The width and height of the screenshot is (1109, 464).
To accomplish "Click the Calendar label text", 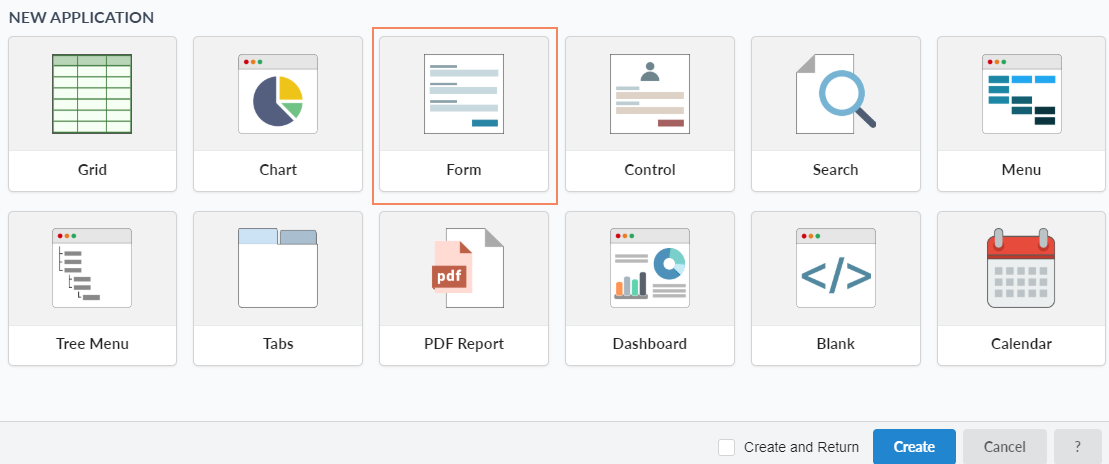I will [1021, 344].
